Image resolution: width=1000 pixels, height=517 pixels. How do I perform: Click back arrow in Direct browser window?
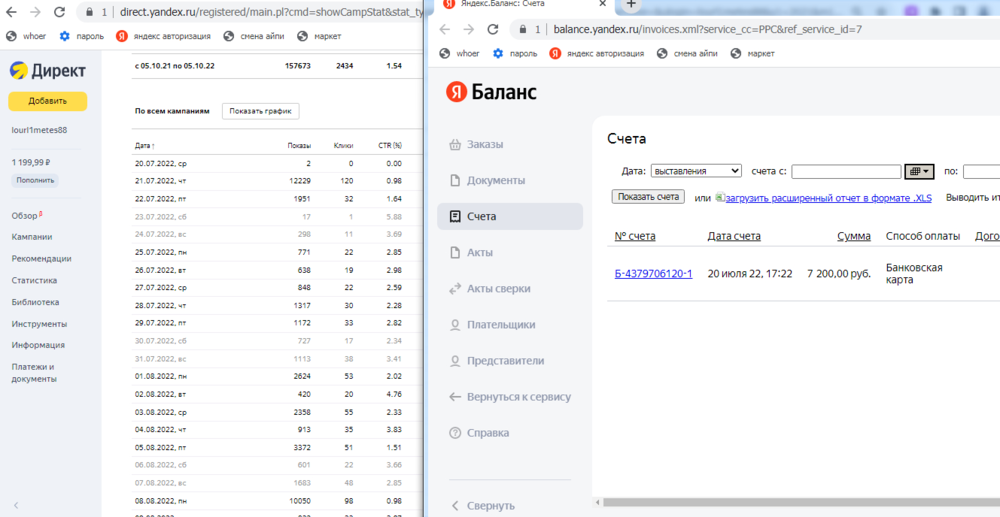point(11,11)
